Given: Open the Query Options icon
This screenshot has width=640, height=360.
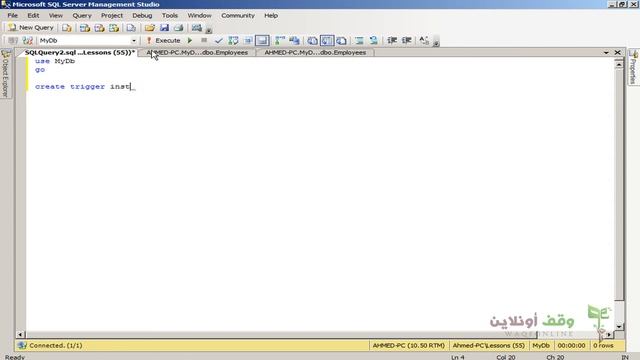Looking at the screenshot, I should pos(248,40).
